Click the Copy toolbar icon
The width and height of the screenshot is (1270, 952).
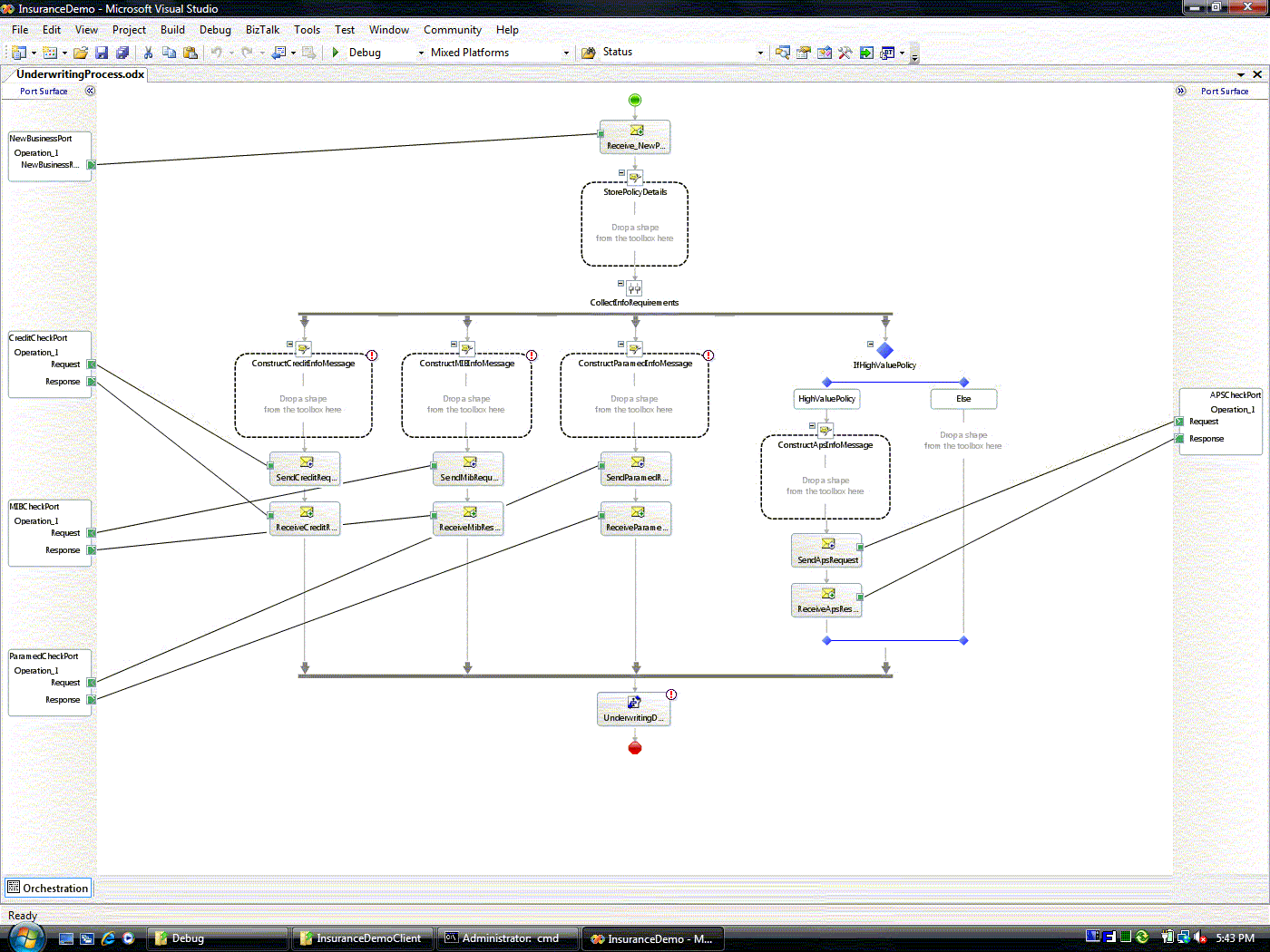pyautogui.click(x=169, y=53)
